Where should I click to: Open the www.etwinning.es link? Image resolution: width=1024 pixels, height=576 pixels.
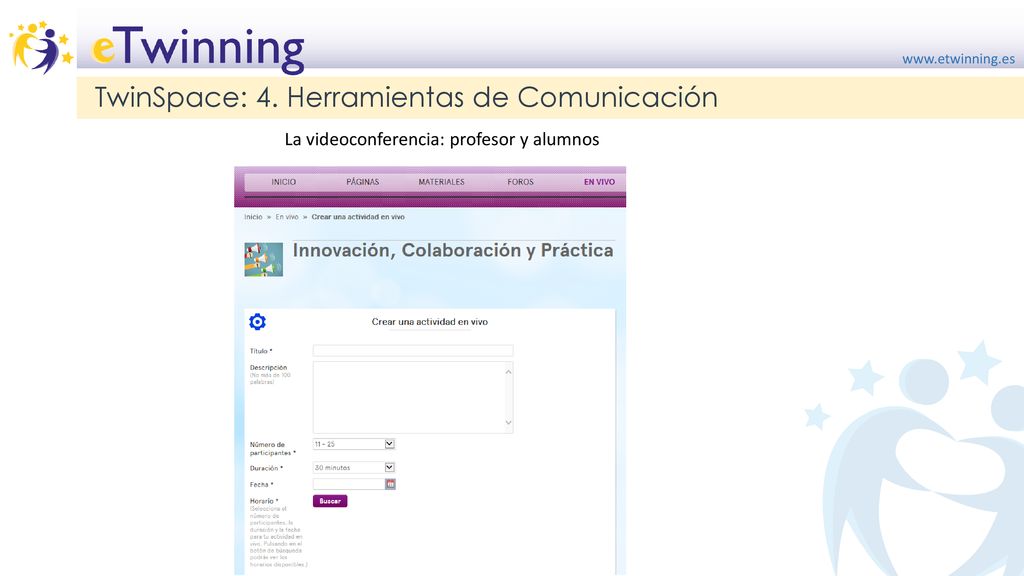[958, 59]
